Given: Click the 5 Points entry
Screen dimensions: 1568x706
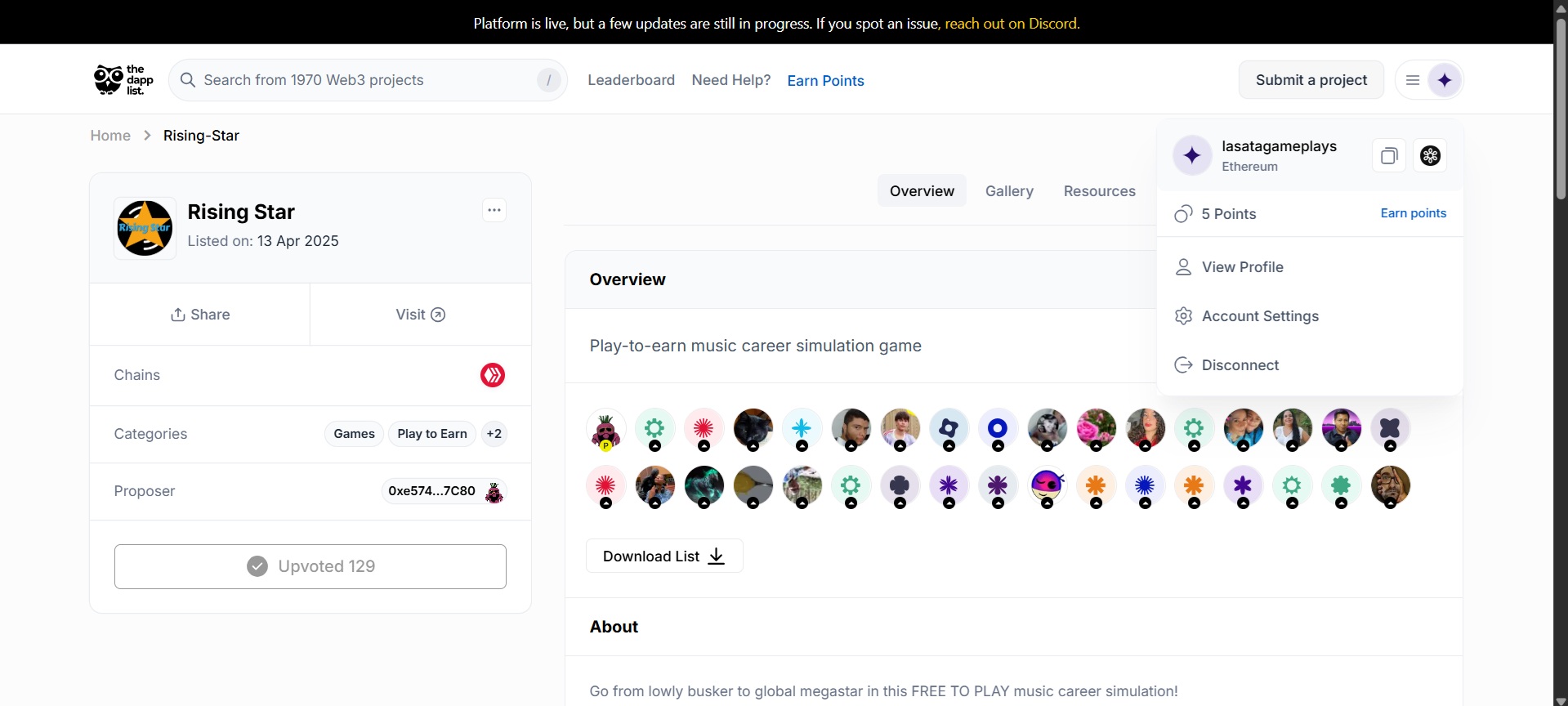Looking at the screenshot, I should pos(1216,214).
